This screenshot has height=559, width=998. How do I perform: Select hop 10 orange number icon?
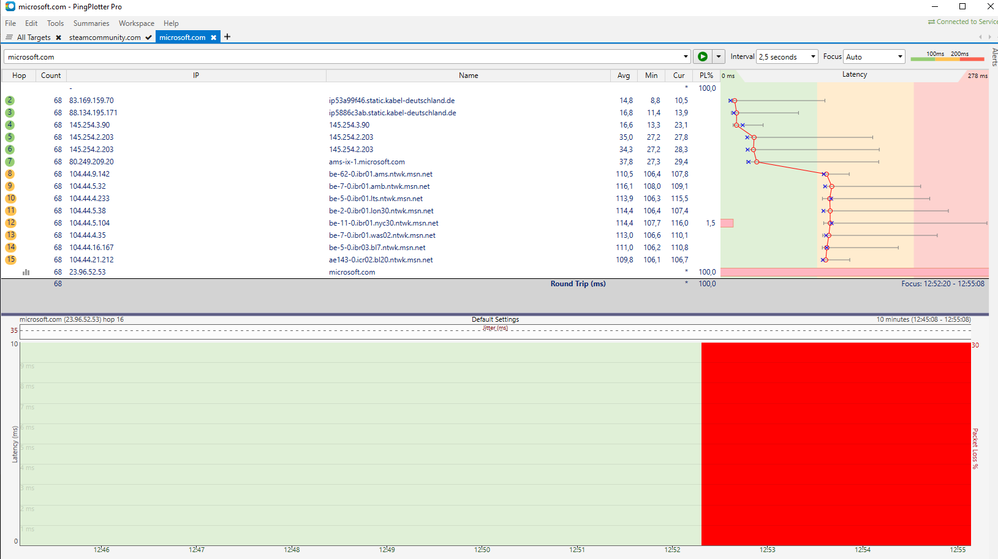click(10, 199)
